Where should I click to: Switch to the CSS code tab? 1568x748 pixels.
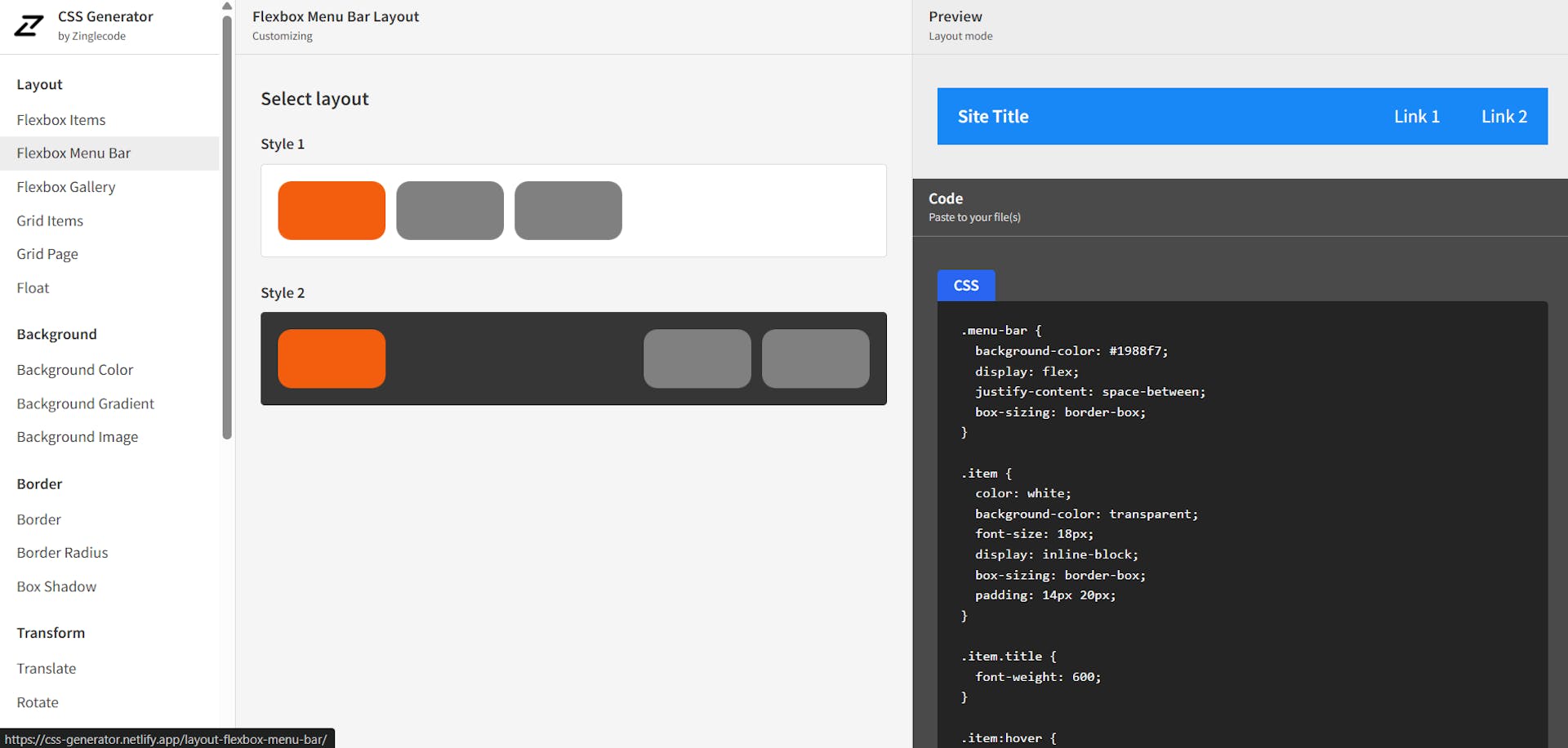[966, 285]
